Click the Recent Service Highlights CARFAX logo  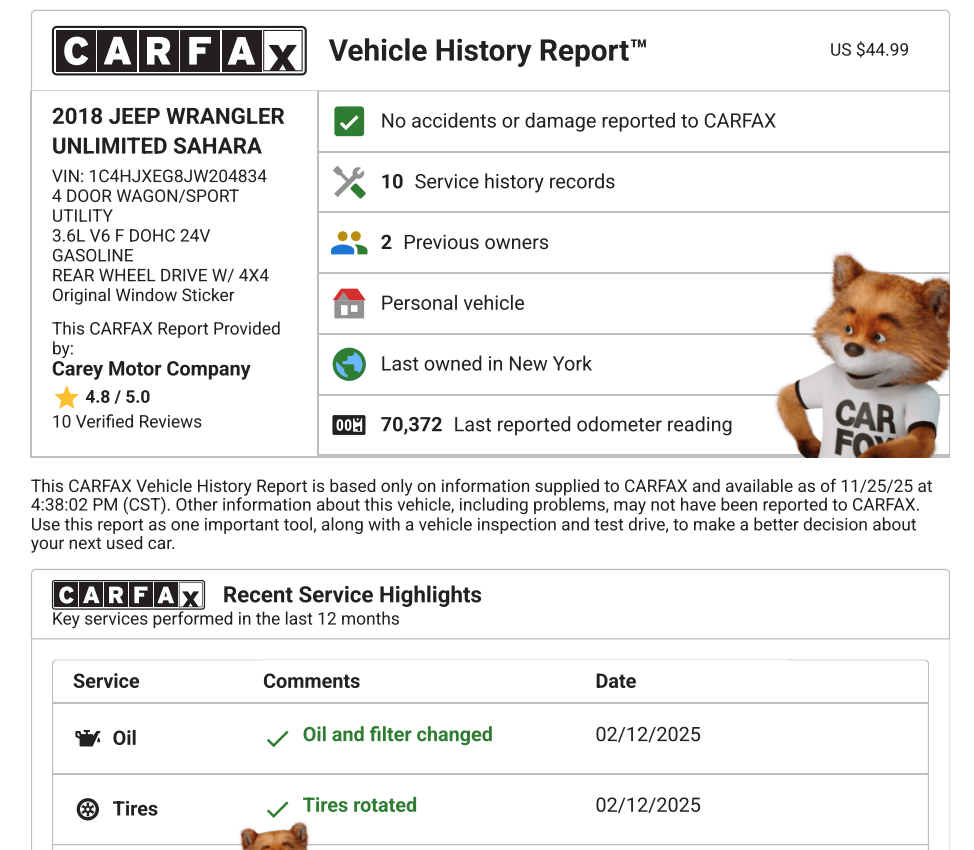coord(128,595)
